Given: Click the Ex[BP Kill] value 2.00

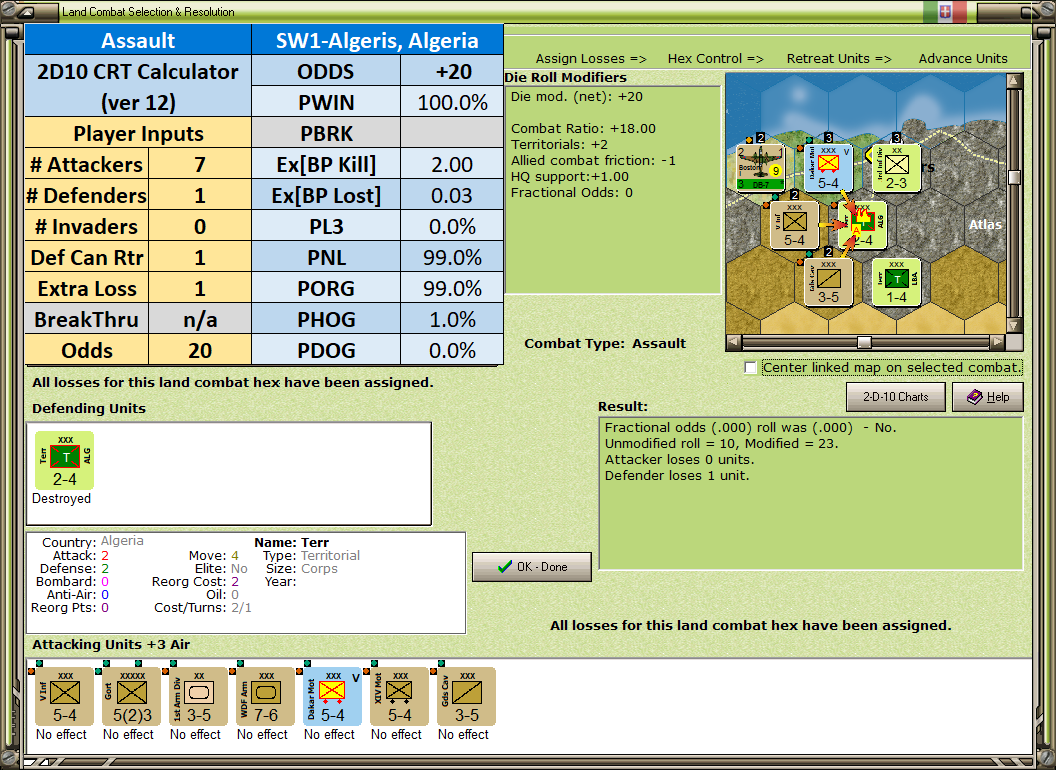Looking at the screenshot, I should coord(452,164).
